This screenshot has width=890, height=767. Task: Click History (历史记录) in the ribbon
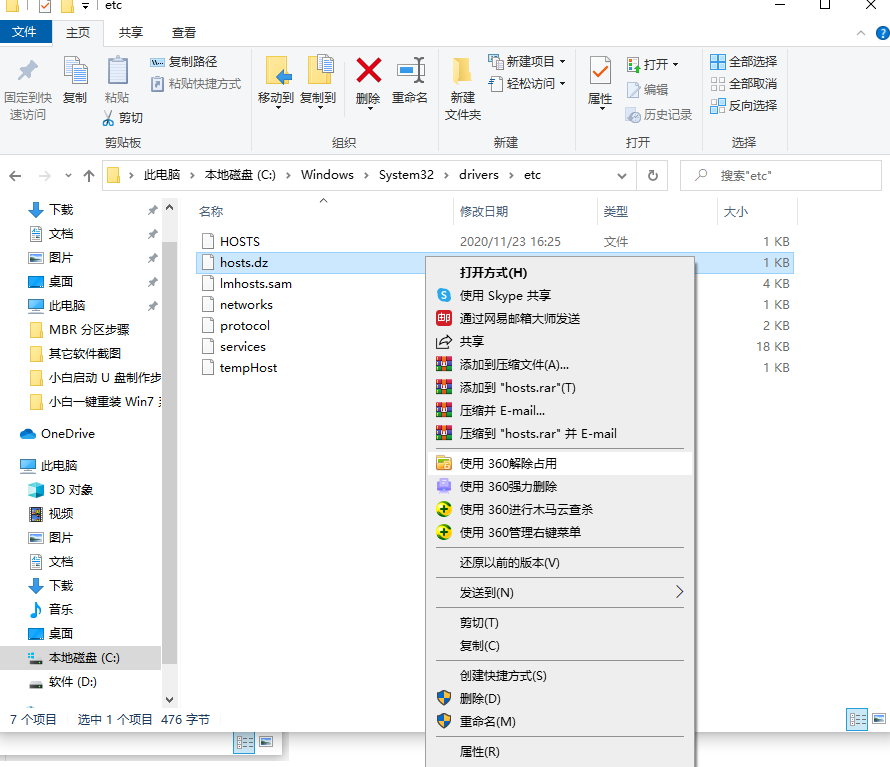tap(659, 115)
